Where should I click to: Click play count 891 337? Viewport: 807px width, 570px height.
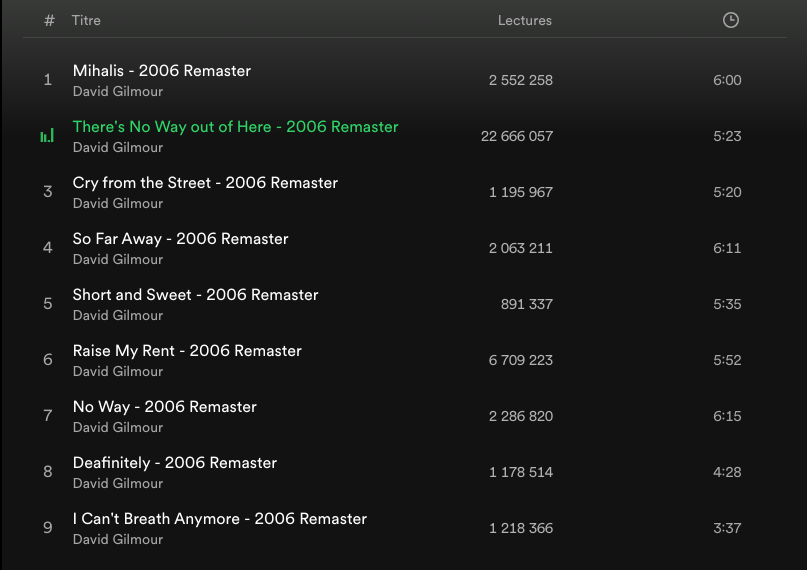click(x=527, y=305)
